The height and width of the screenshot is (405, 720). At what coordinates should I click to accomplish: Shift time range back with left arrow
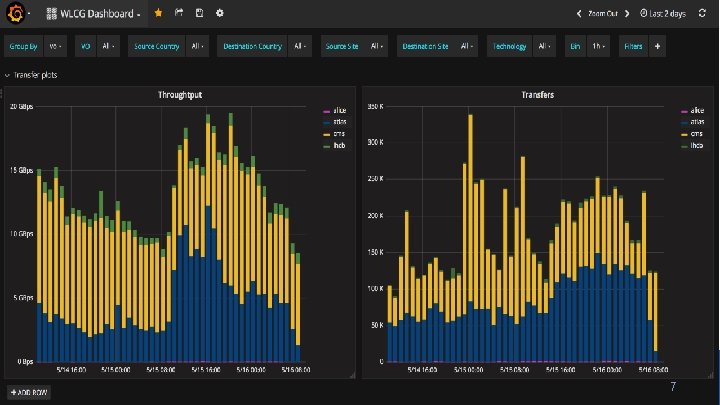579,14
